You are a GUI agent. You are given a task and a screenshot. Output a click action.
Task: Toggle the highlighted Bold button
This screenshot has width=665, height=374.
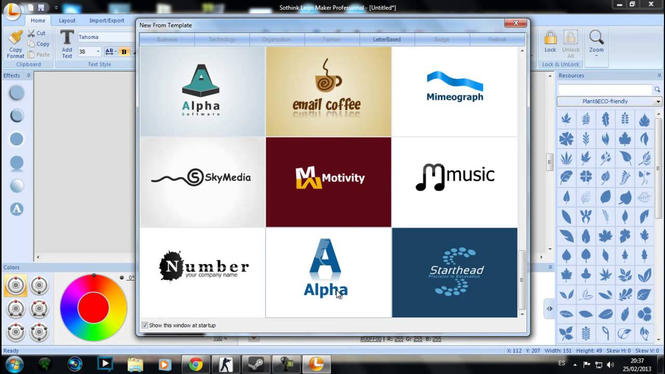[x=124, y=52]
